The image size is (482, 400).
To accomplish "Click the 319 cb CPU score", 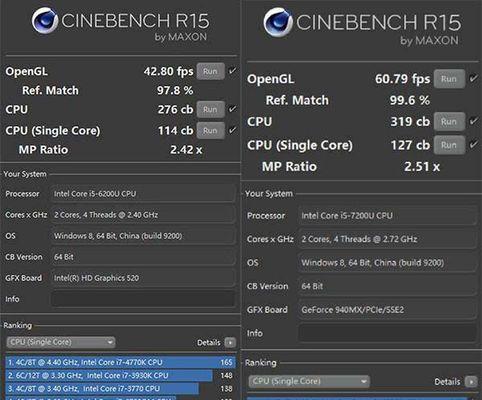I will pyautogui.click(x=410, y=121).
